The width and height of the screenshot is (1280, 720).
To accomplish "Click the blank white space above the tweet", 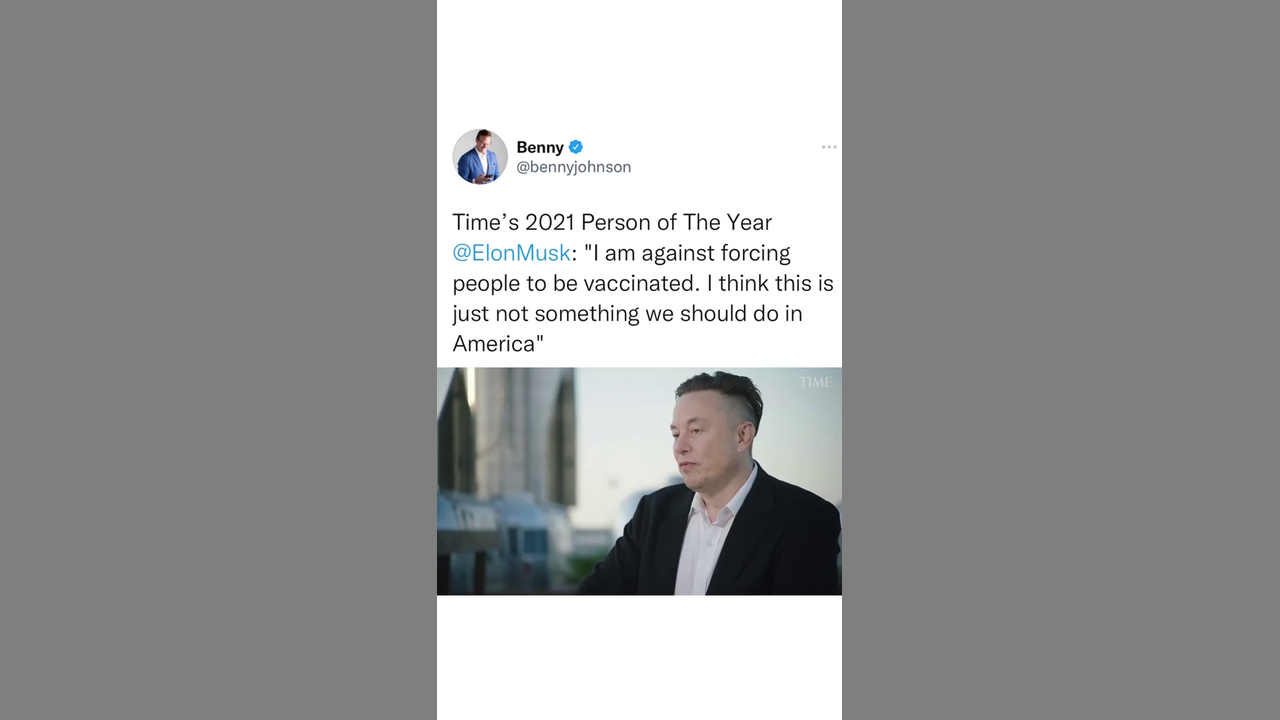I will click(639, 60).
